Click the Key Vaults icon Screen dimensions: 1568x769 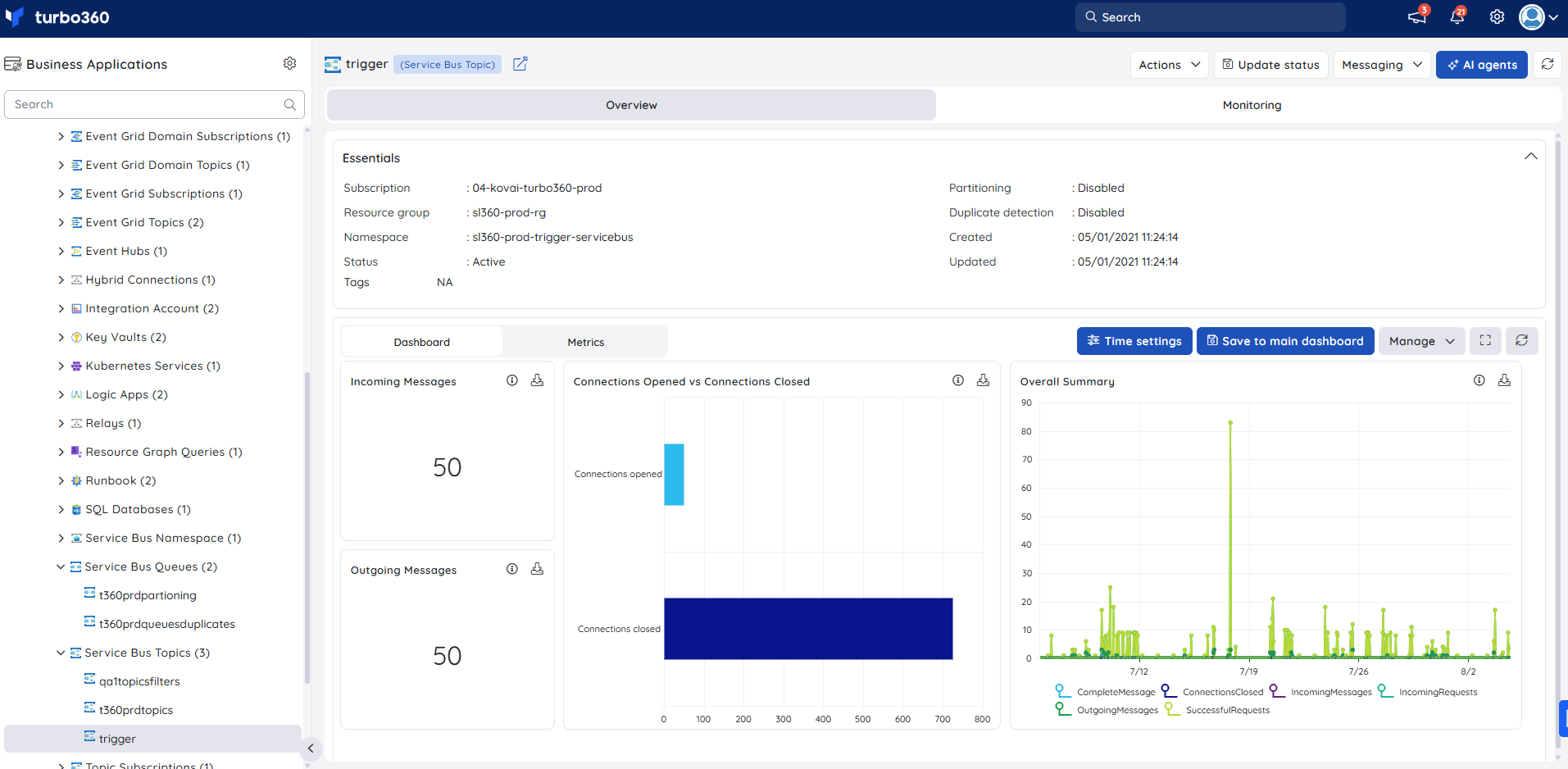[x=76, y=337]
